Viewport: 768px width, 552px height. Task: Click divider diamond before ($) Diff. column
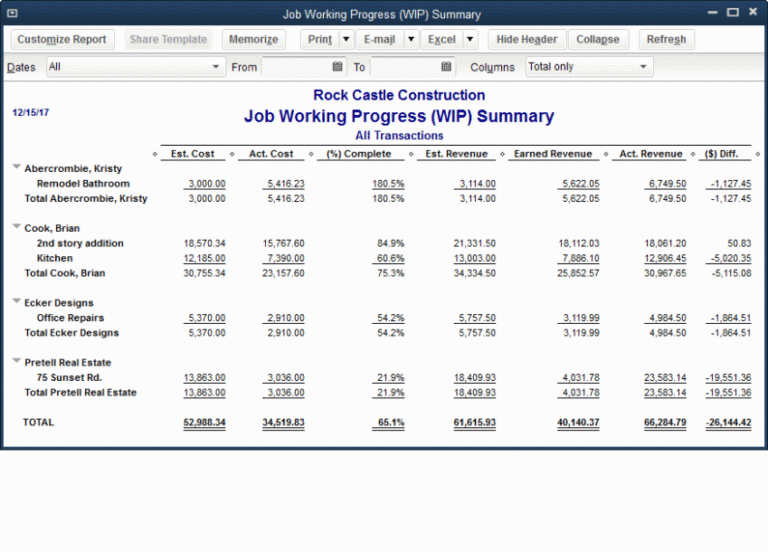[693, 154]
